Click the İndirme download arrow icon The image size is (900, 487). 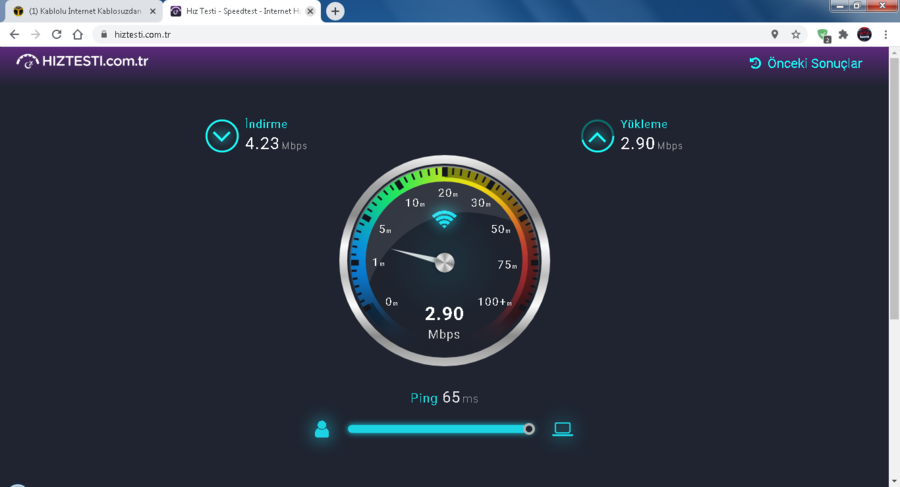[222, 136]
